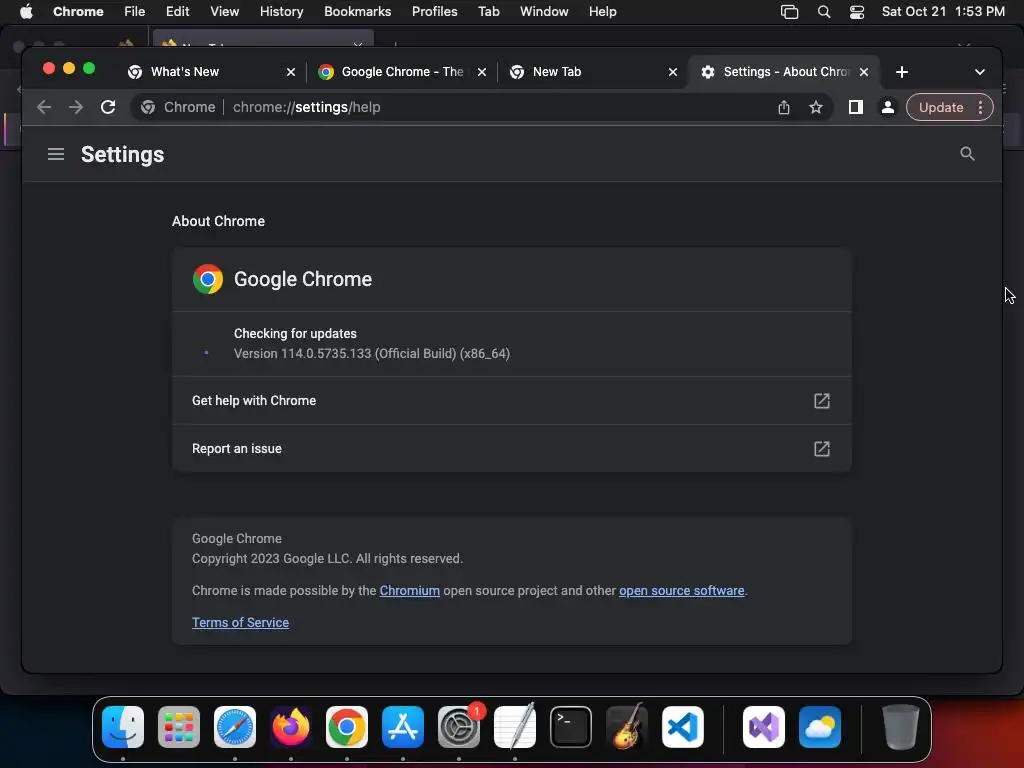Open Visual Studio from the Dock
Screen dimensions: 1024x768
coord(764,727)
